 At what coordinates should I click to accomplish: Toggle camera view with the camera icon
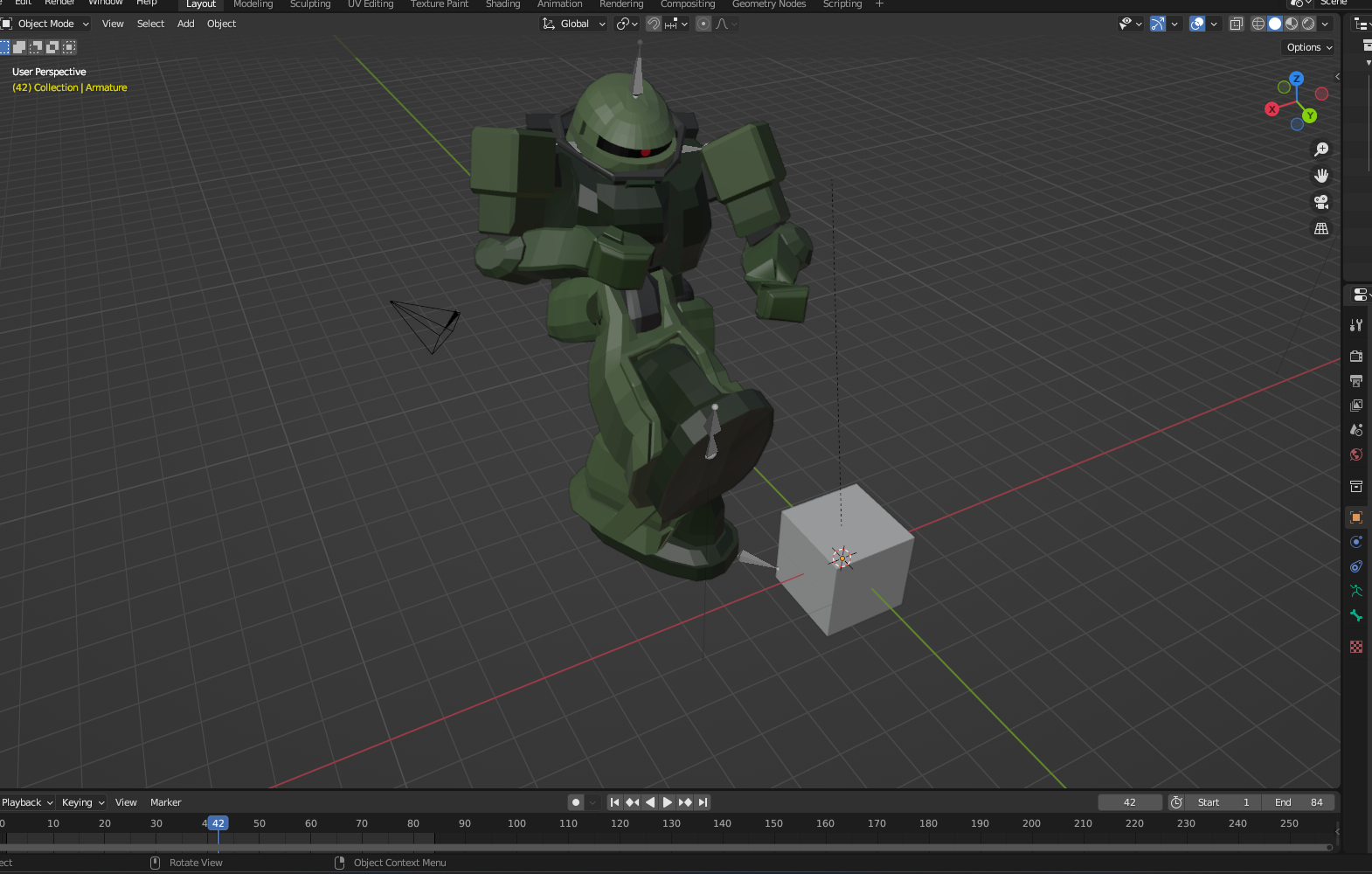[x=1321, y=202]
